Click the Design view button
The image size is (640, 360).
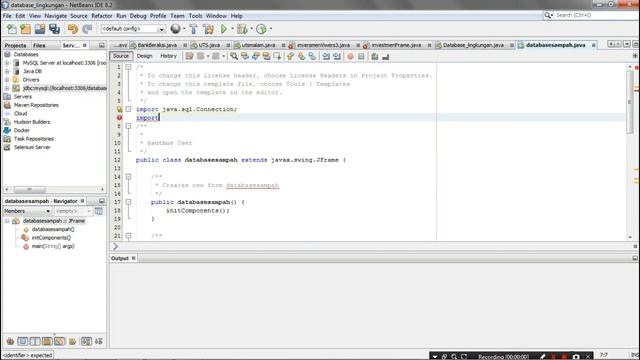click(x=144, y=56)
